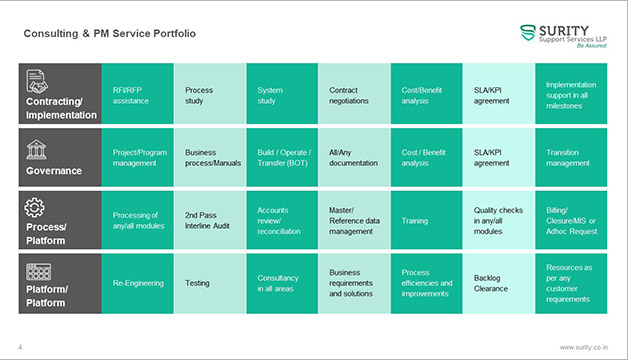
Task: Click the Consulting & PM Service Portfolio title
Action: click(110, 33)
